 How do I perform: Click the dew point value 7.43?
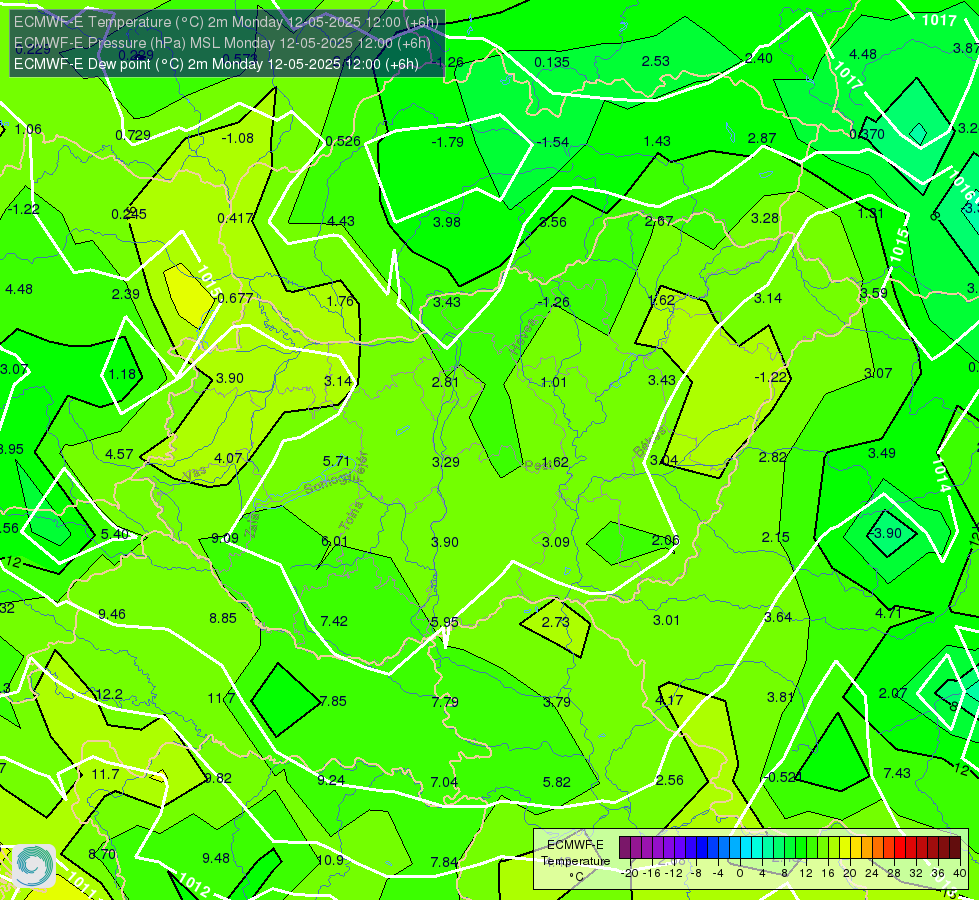point(897,773)
